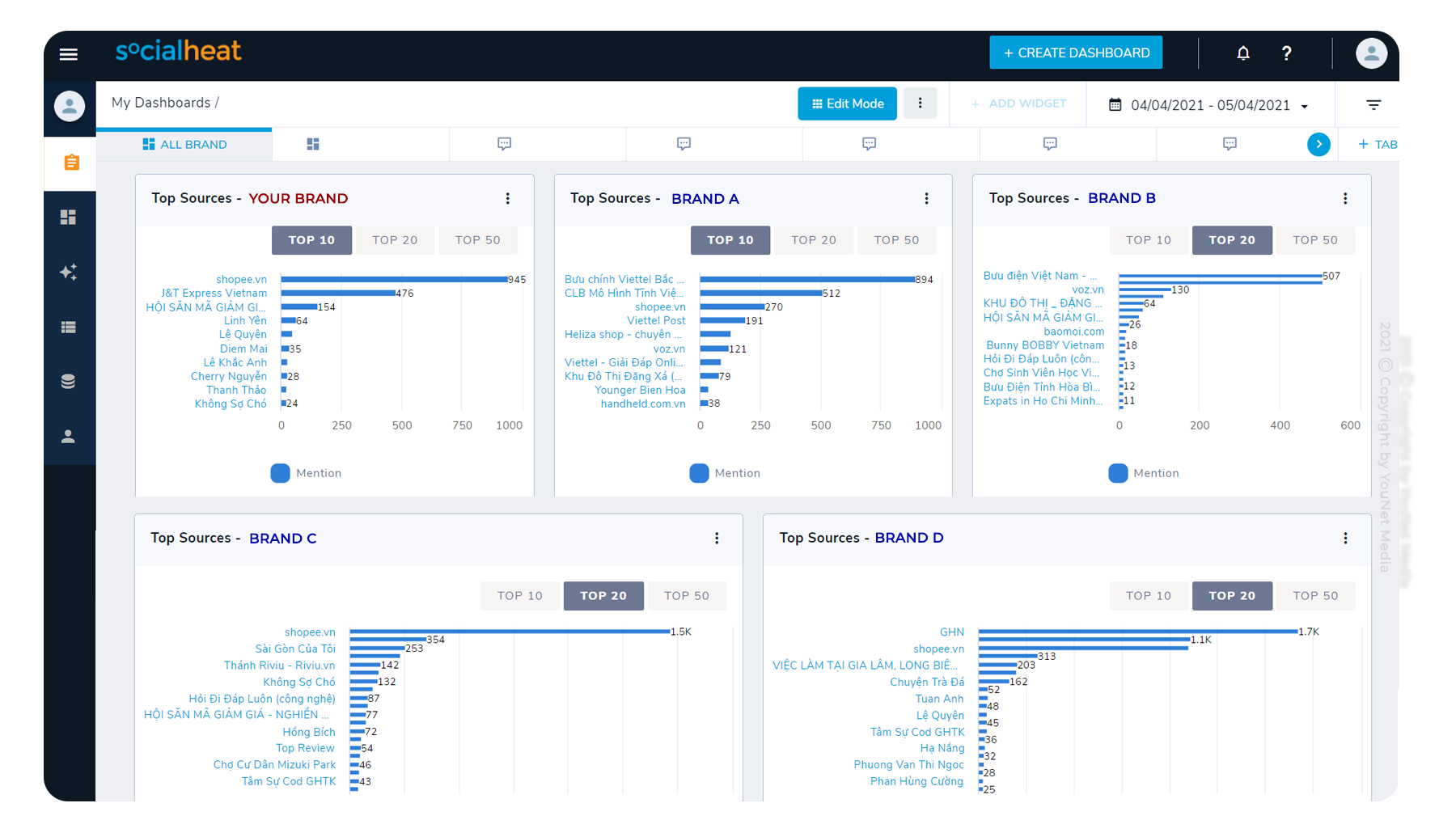The width and height of the screenshot is (1456, 820).
Task: Open dashboard grid icon in sidebar
Action: point(69,218)
